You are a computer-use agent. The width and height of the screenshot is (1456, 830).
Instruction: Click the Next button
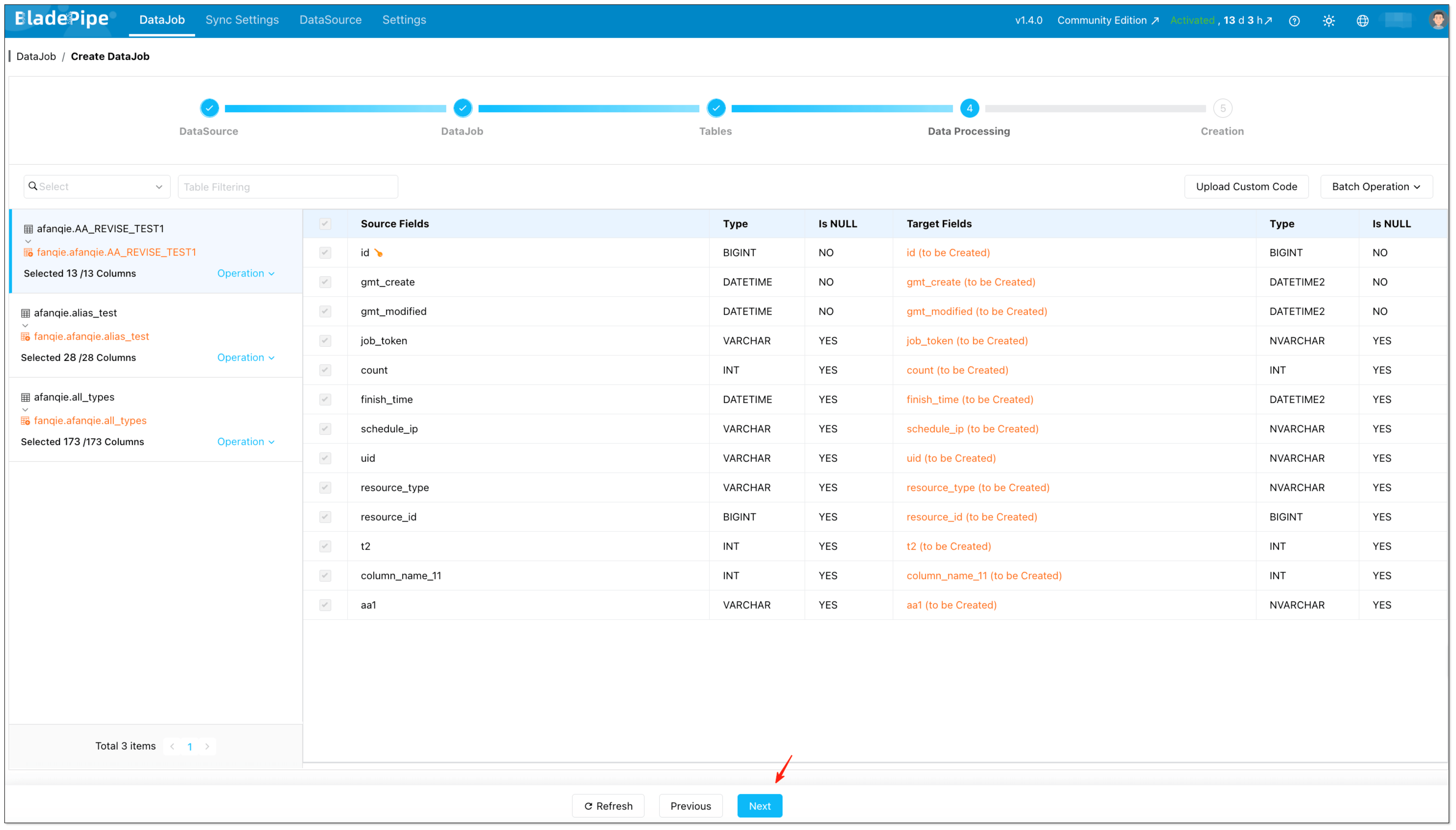pos(759,806)
